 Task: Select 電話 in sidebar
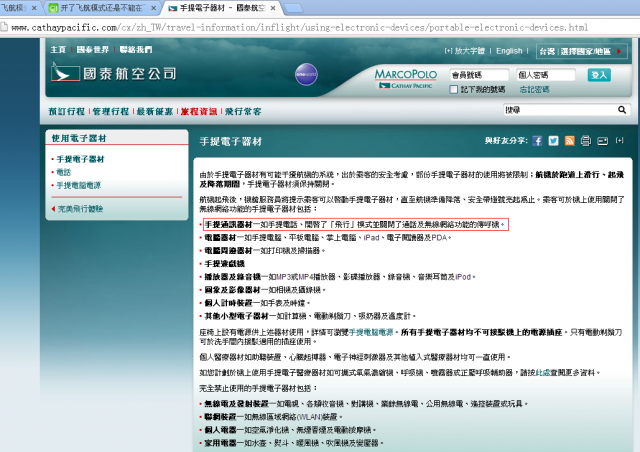point(64,172)
